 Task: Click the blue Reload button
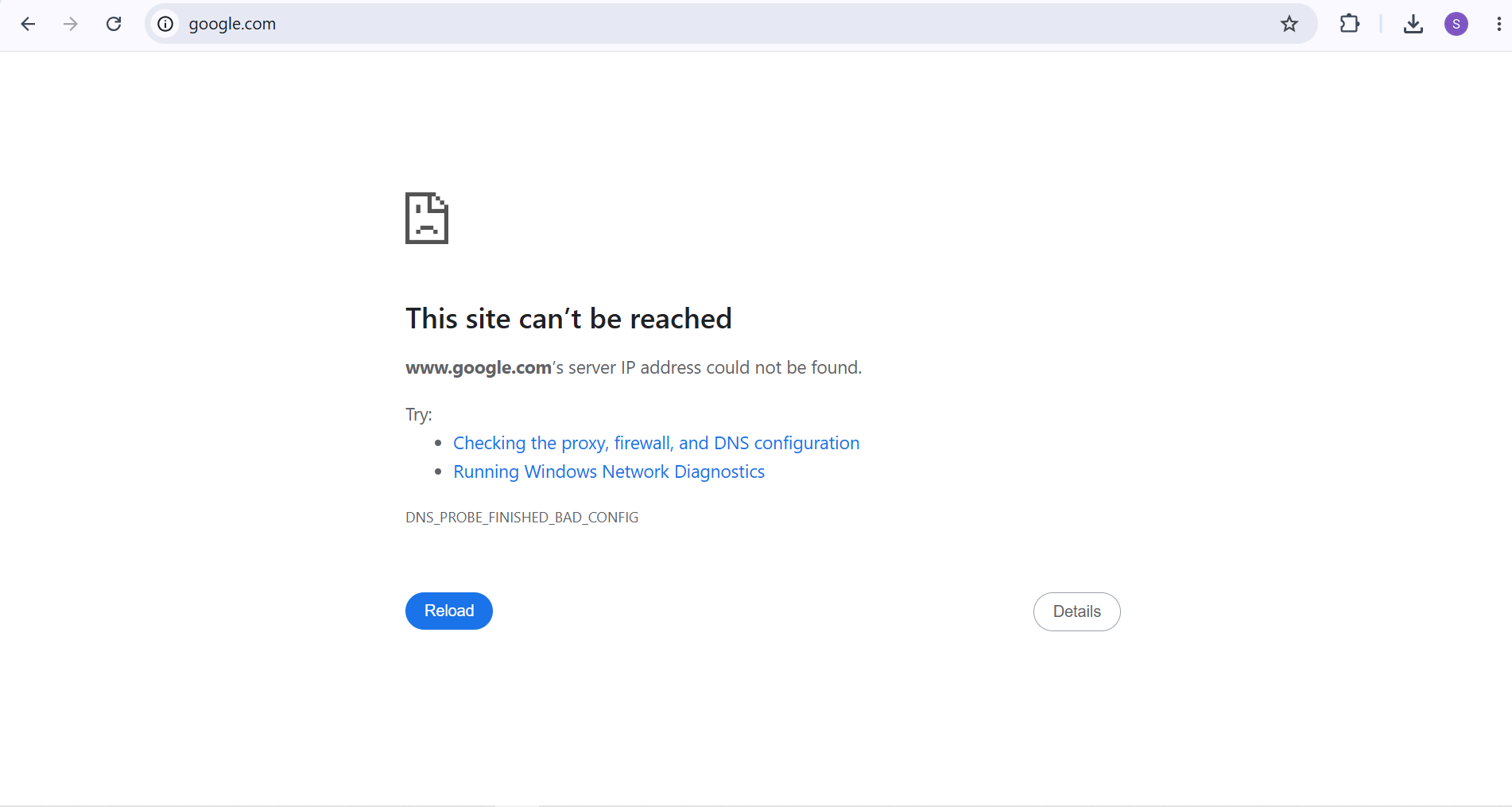tap(449, 611)
